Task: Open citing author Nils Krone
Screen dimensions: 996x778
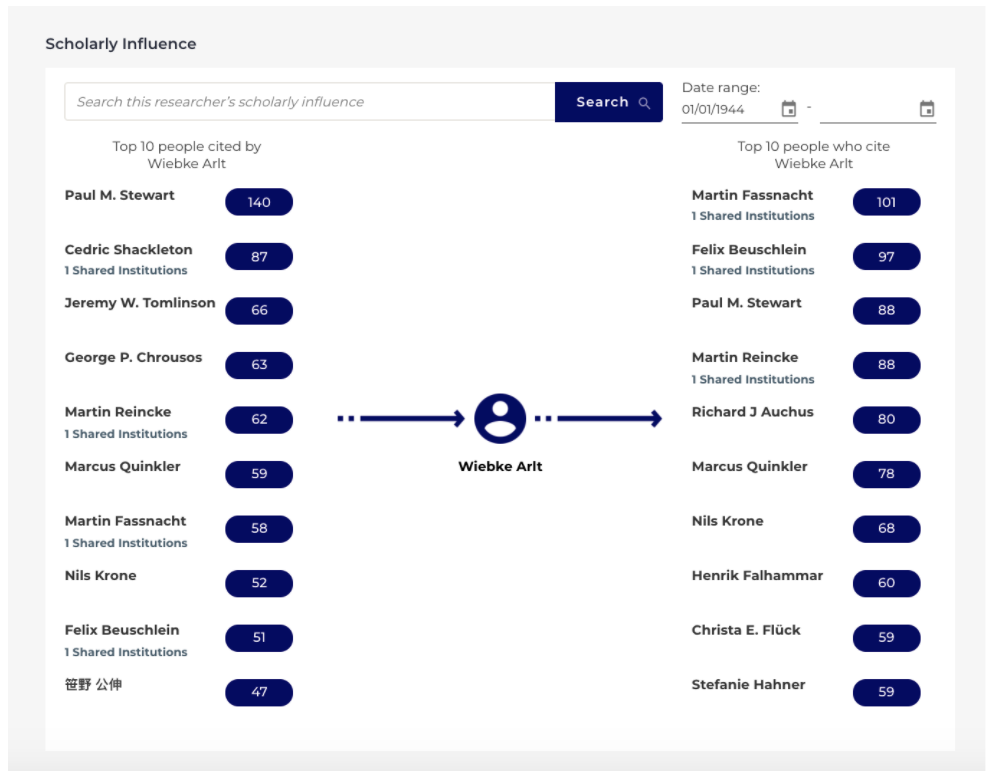Action: coord(727,521)
